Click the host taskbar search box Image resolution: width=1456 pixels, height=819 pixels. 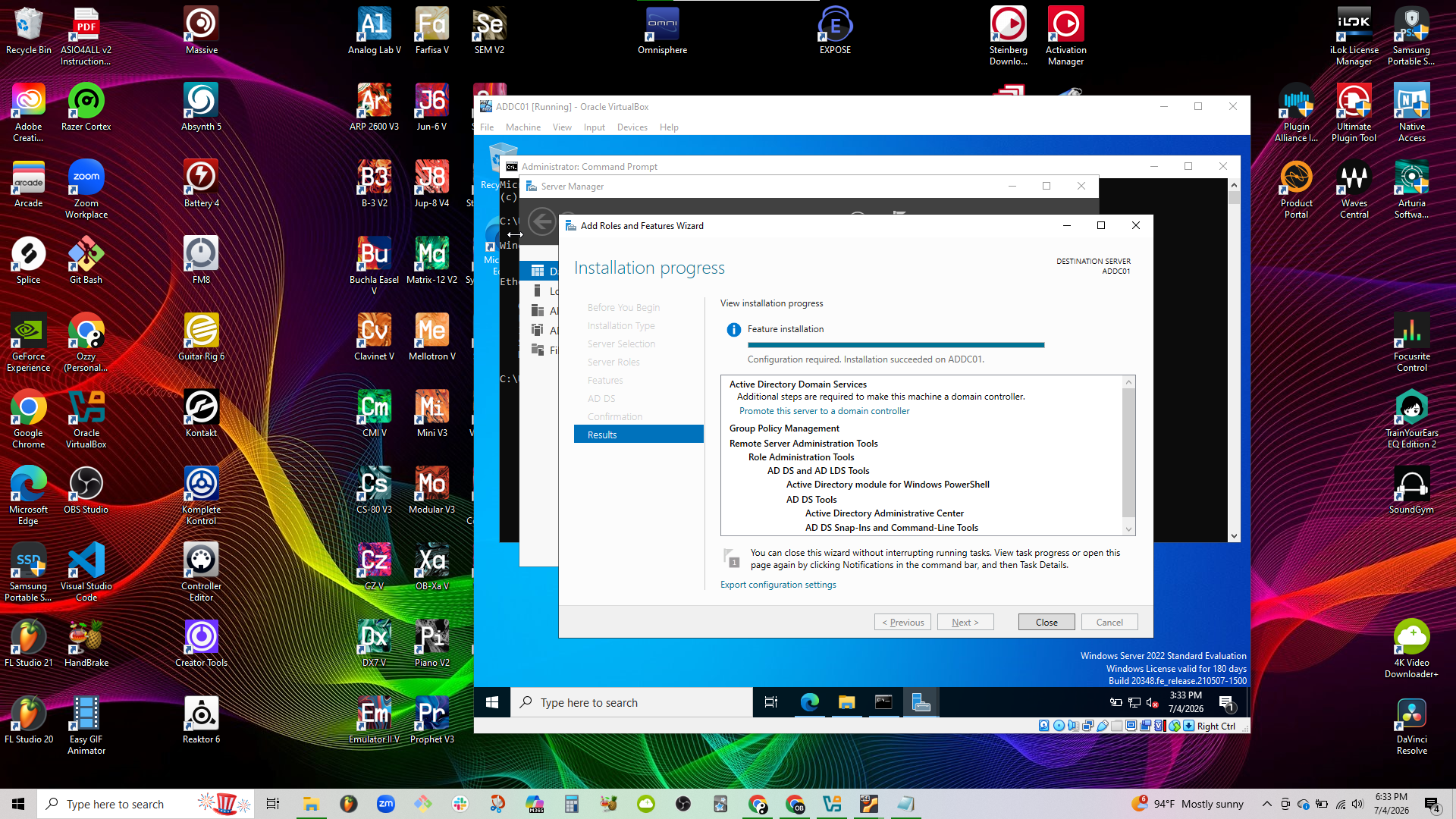(147, 804)
